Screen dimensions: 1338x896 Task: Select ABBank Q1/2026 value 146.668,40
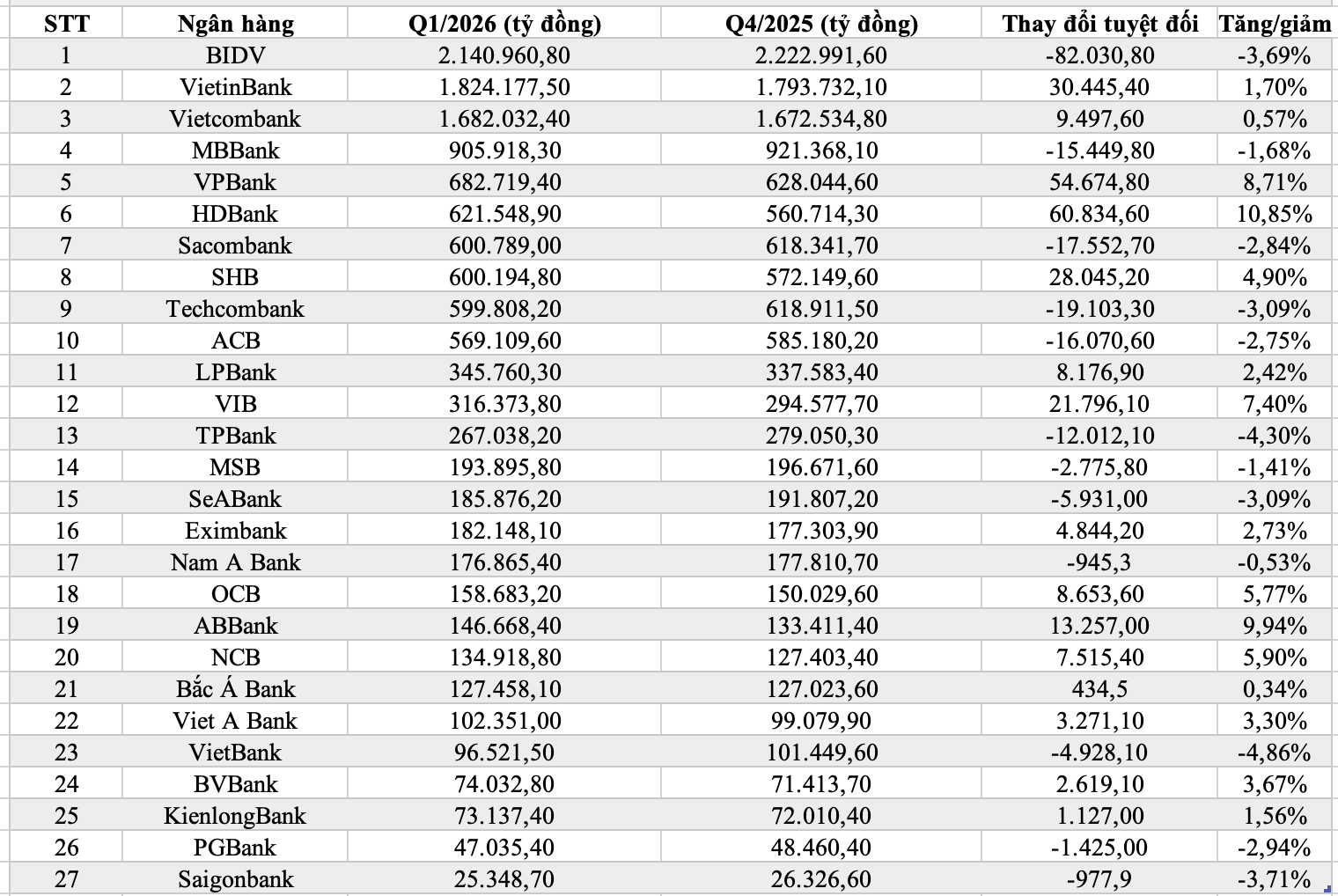pos(504,626)
